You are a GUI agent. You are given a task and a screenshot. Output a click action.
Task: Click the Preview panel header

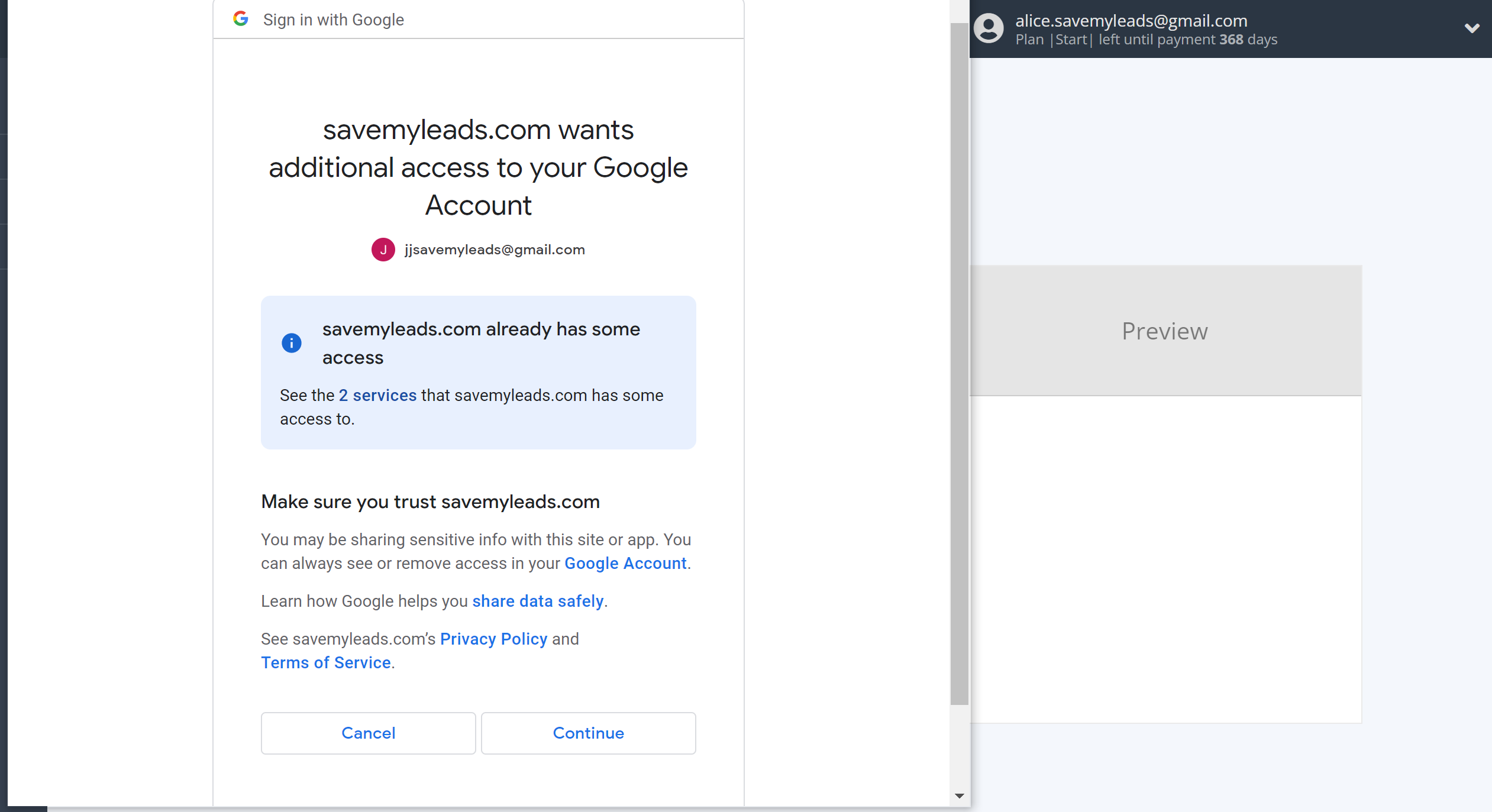[x=1165, y=331]
